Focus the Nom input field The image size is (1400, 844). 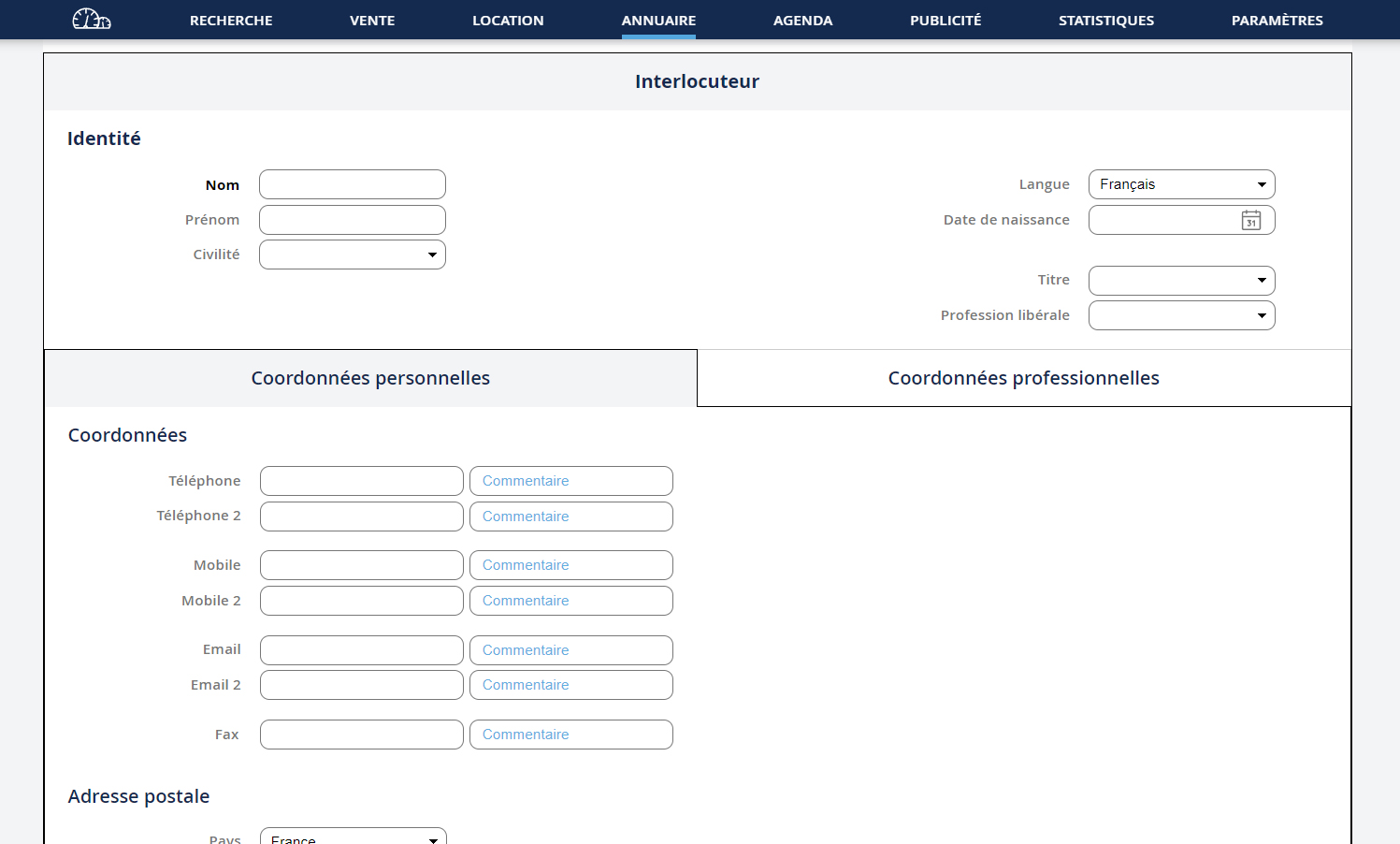tap(353, 184)
